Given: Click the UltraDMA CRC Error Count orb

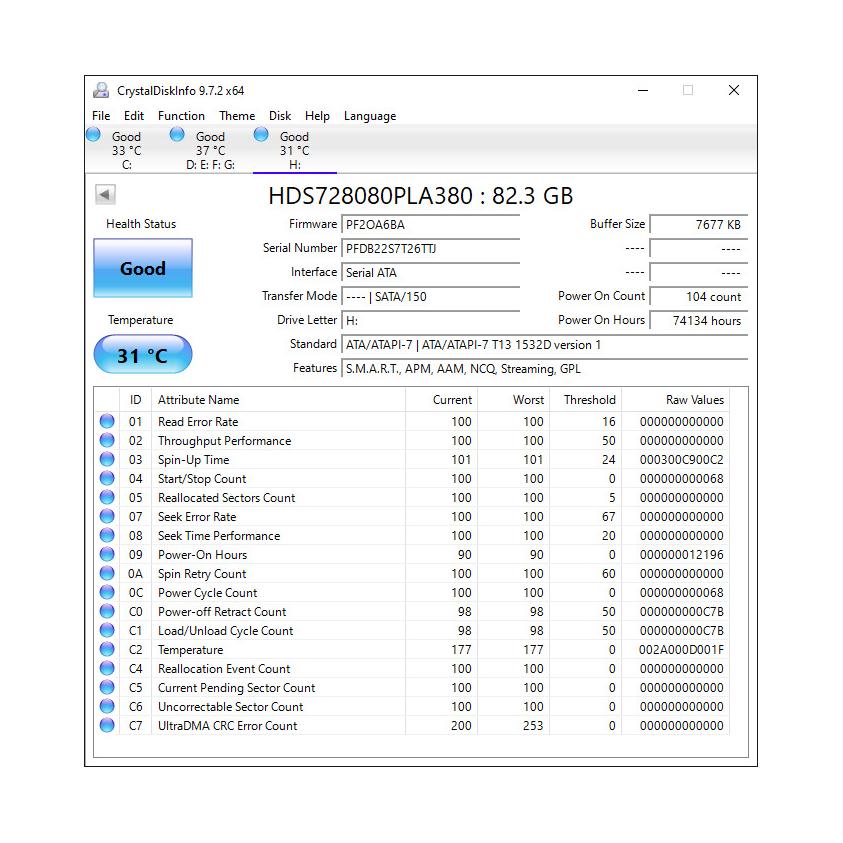Looking at the screenshot, I should tap(107, 726).
